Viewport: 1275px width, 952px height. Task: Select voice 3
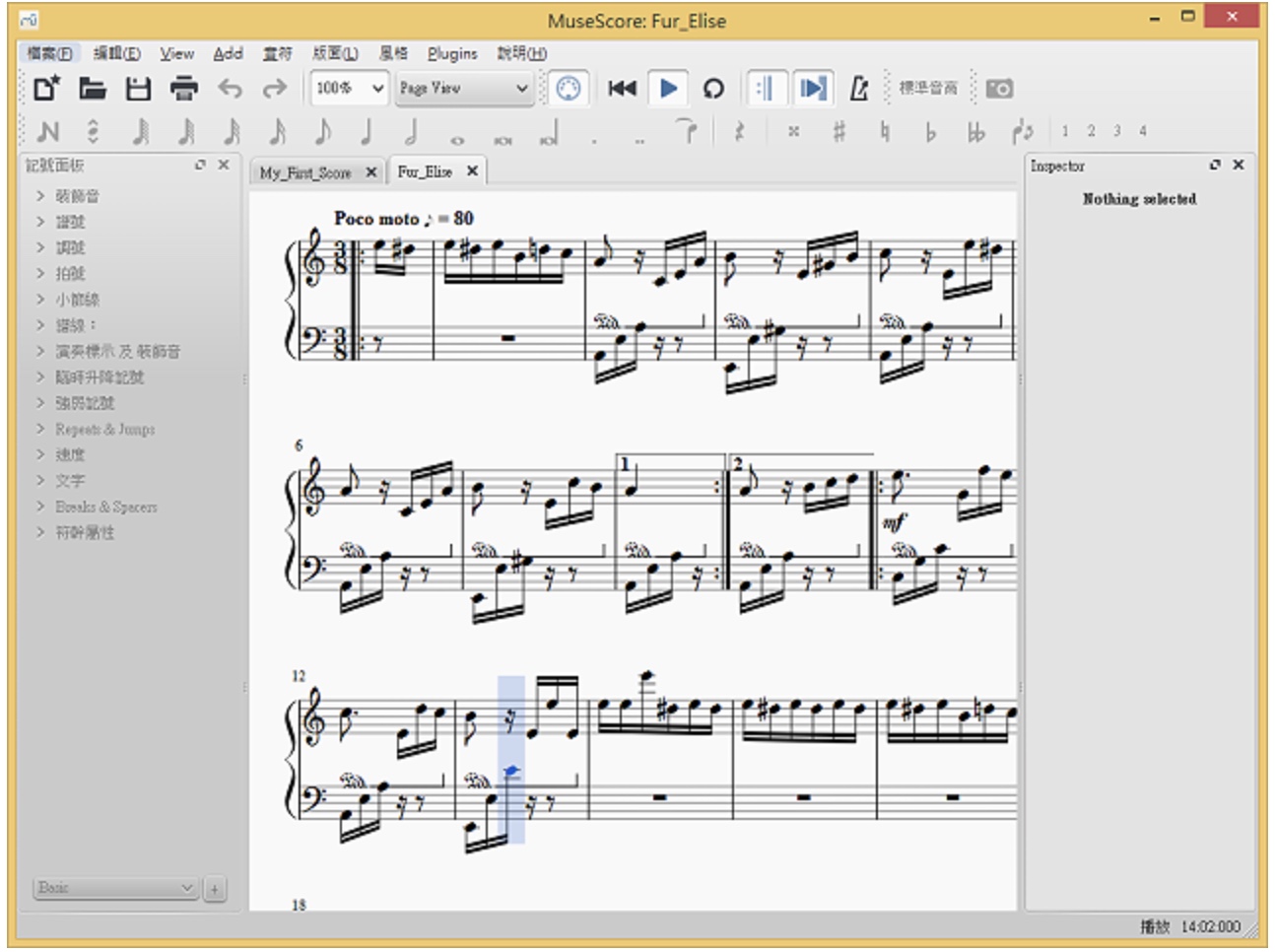pyautogui.click(x=1116, y=130)
